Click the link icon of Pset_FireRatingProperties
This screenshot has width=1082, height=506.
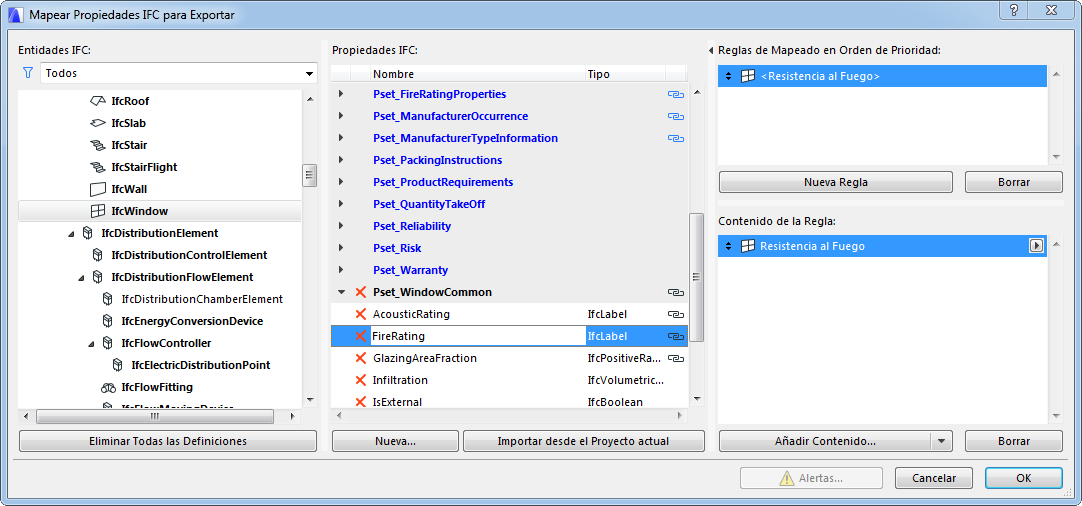pyautogui.click(x=676, y=95)
